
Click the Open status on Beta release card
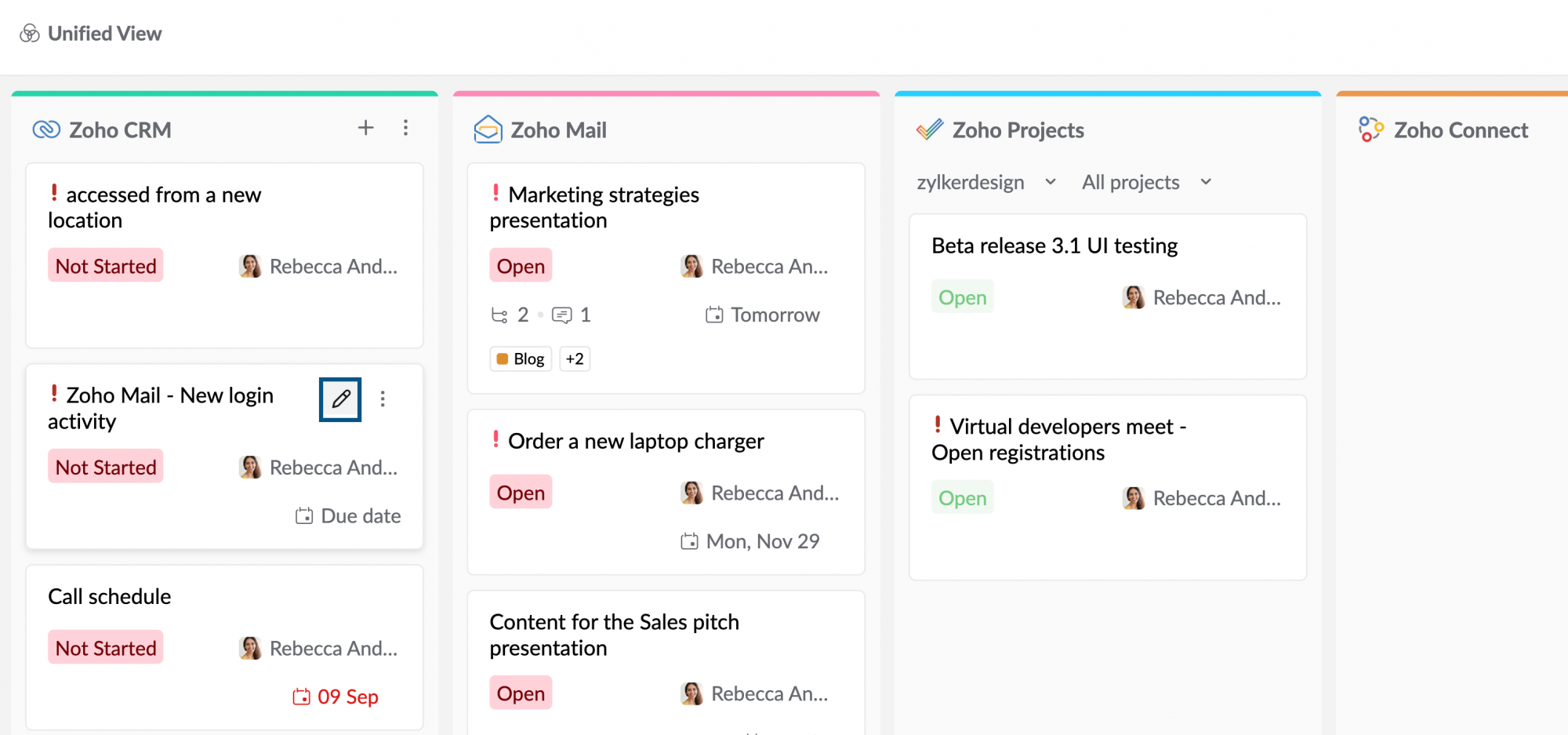click(962, 297)
